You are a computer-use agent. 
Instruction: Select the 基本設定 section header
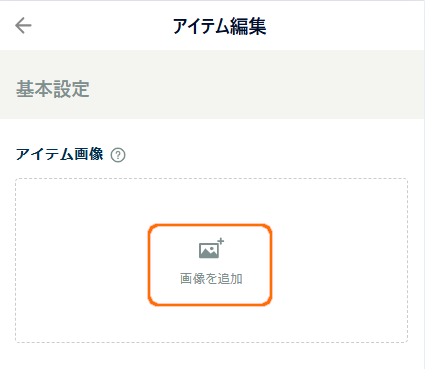53,89
